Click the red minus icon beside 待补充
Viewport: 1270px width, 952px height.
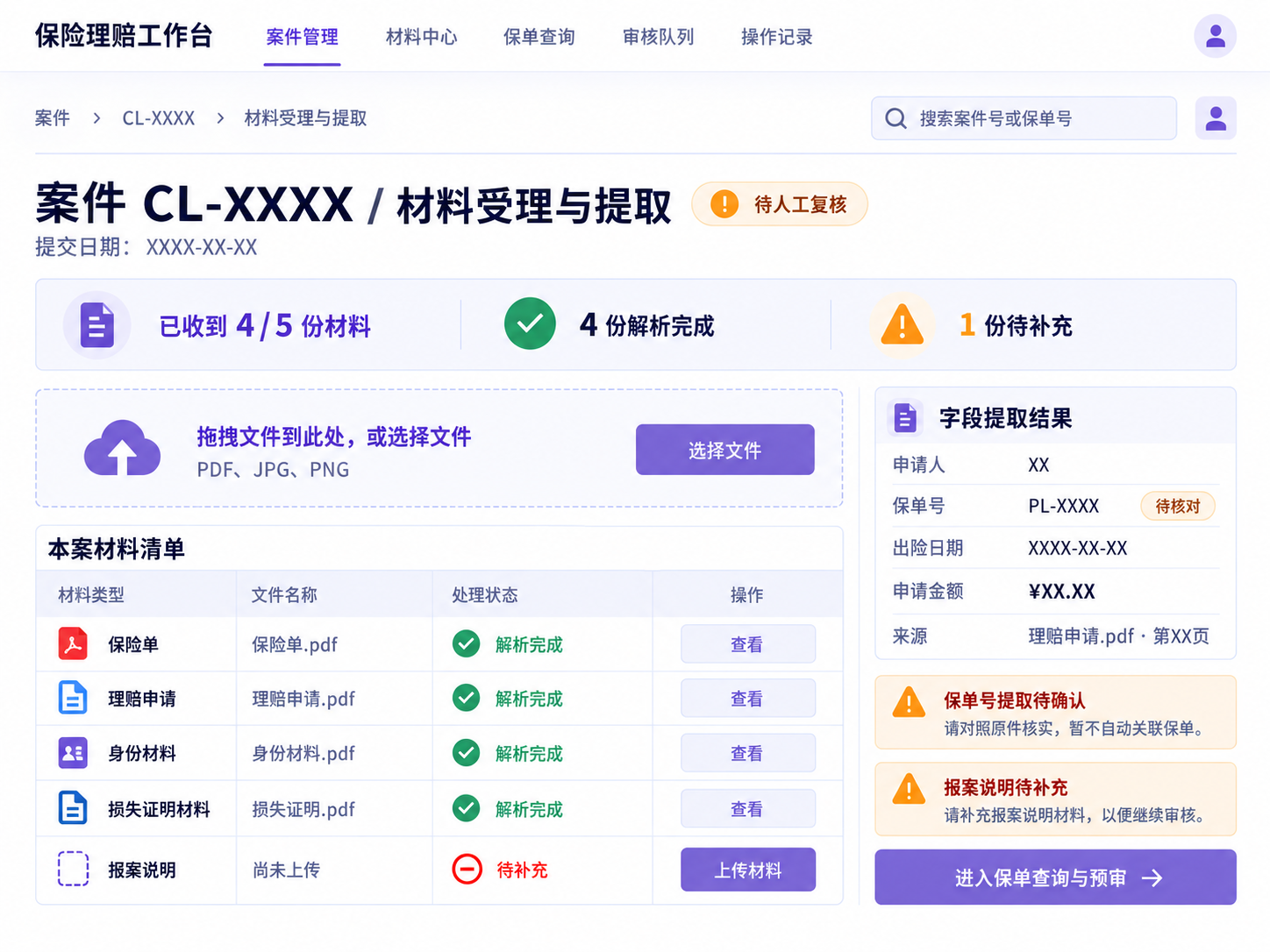[467, 869]
